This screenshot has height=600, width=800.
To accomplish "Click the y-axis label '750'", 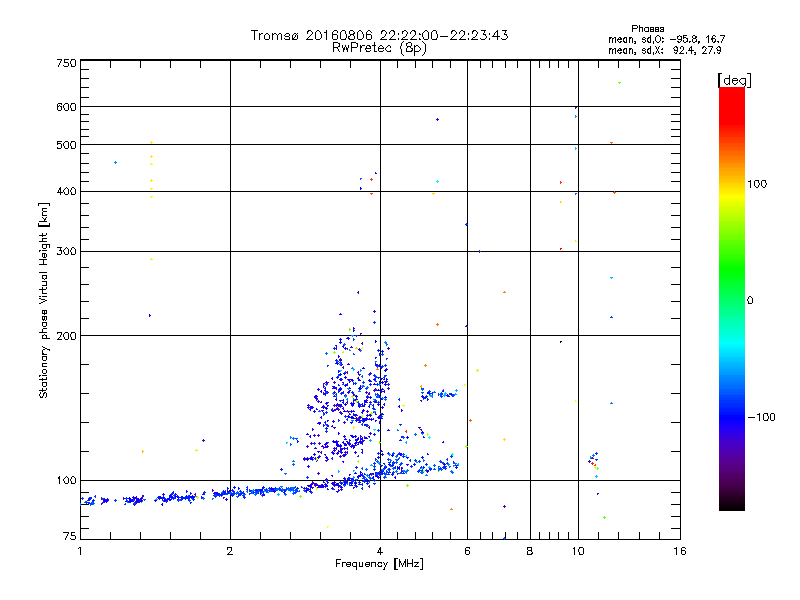I will point(66,63).
